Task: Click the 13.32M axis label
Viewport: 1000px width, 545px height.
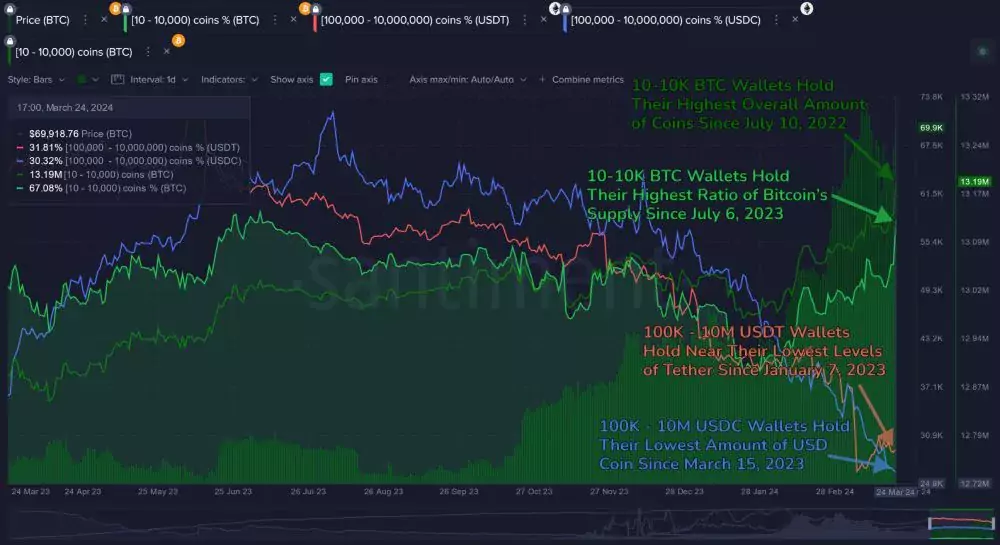Action: 974,97
